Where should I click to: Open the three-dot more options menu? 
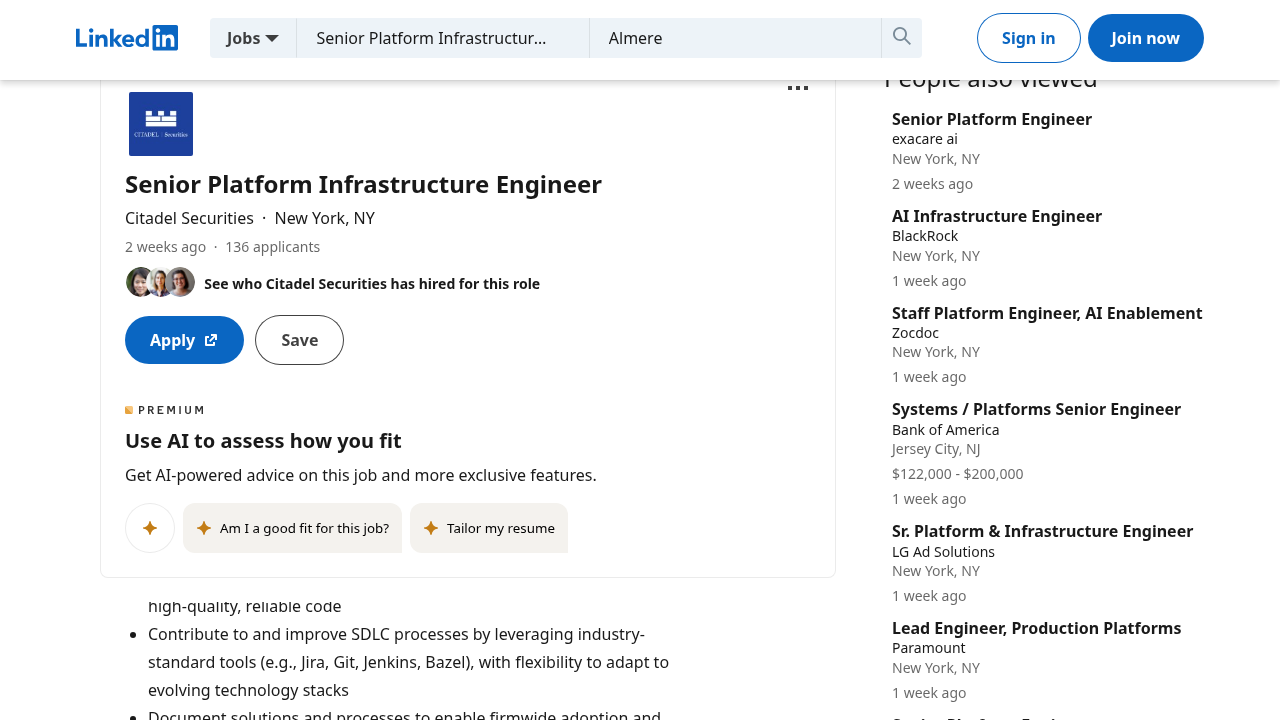[798, 88]
